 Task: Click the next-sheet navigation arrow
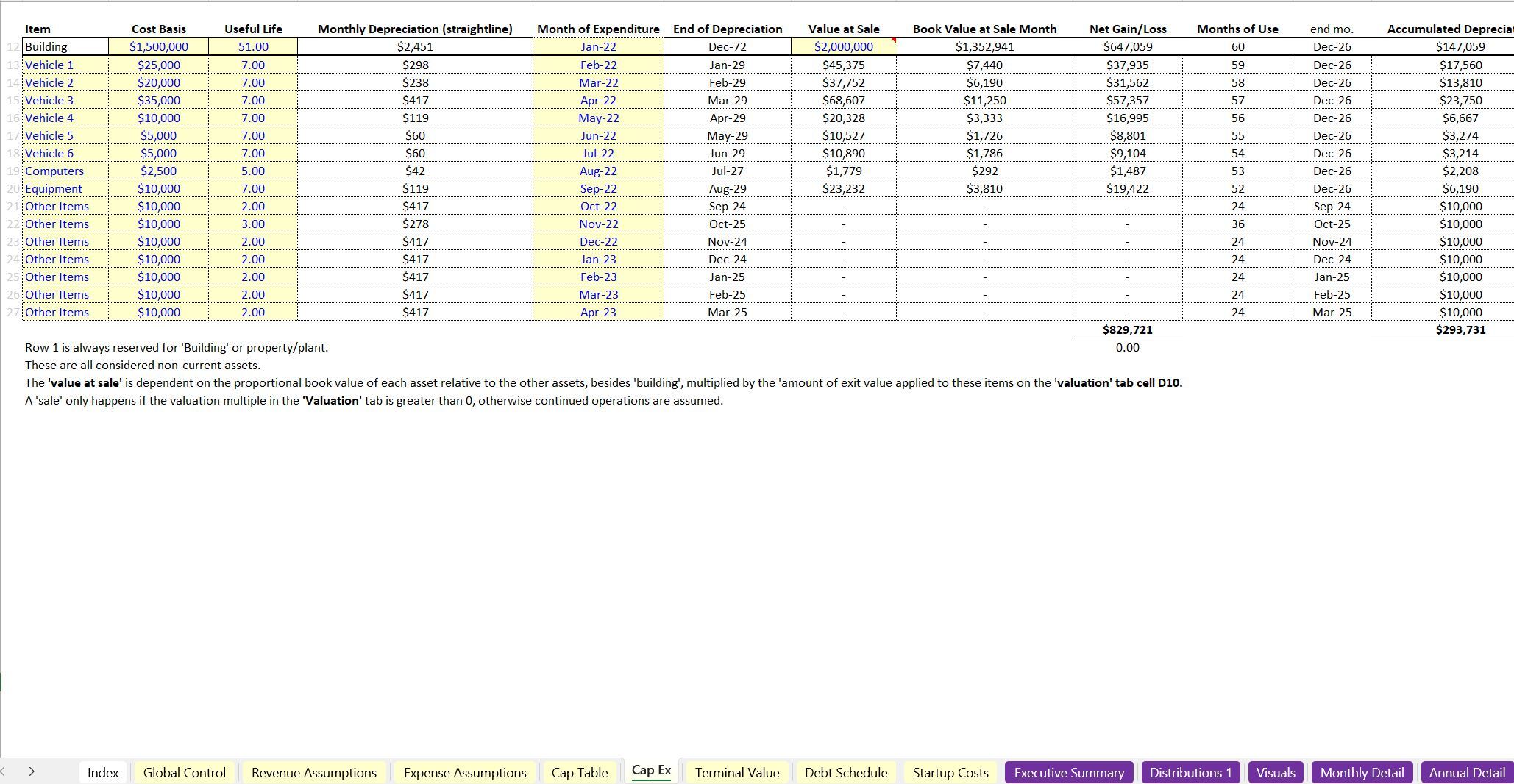[x=32, y=771]
